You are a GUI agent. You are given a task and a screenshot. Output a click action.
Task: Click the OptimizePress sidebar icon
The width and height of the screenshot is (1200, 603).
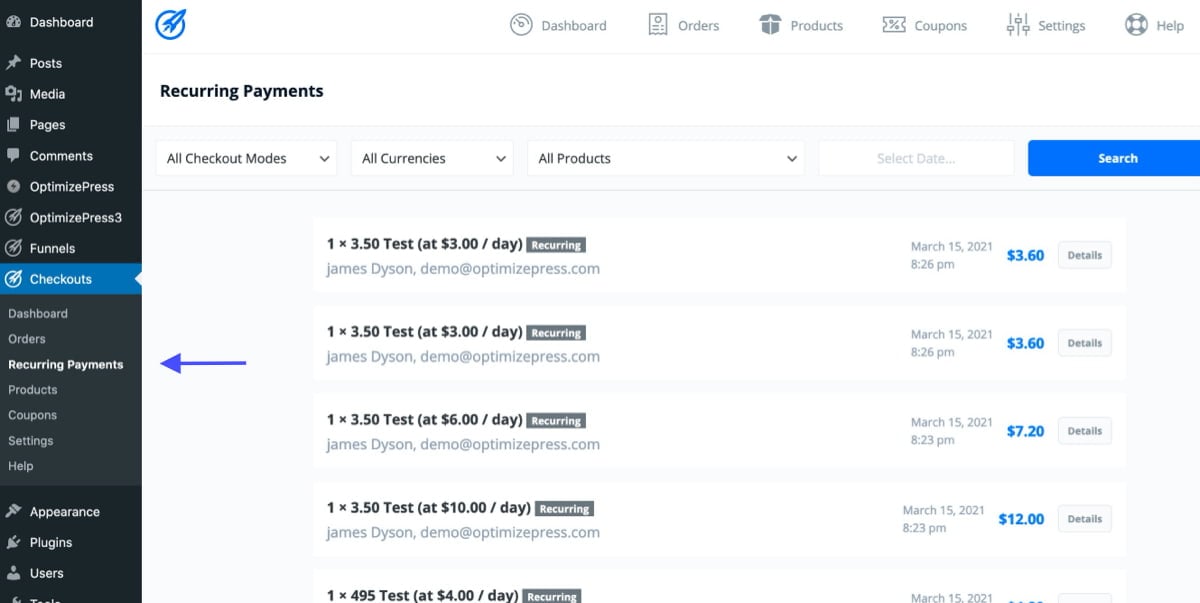click(x=13, y=187)
